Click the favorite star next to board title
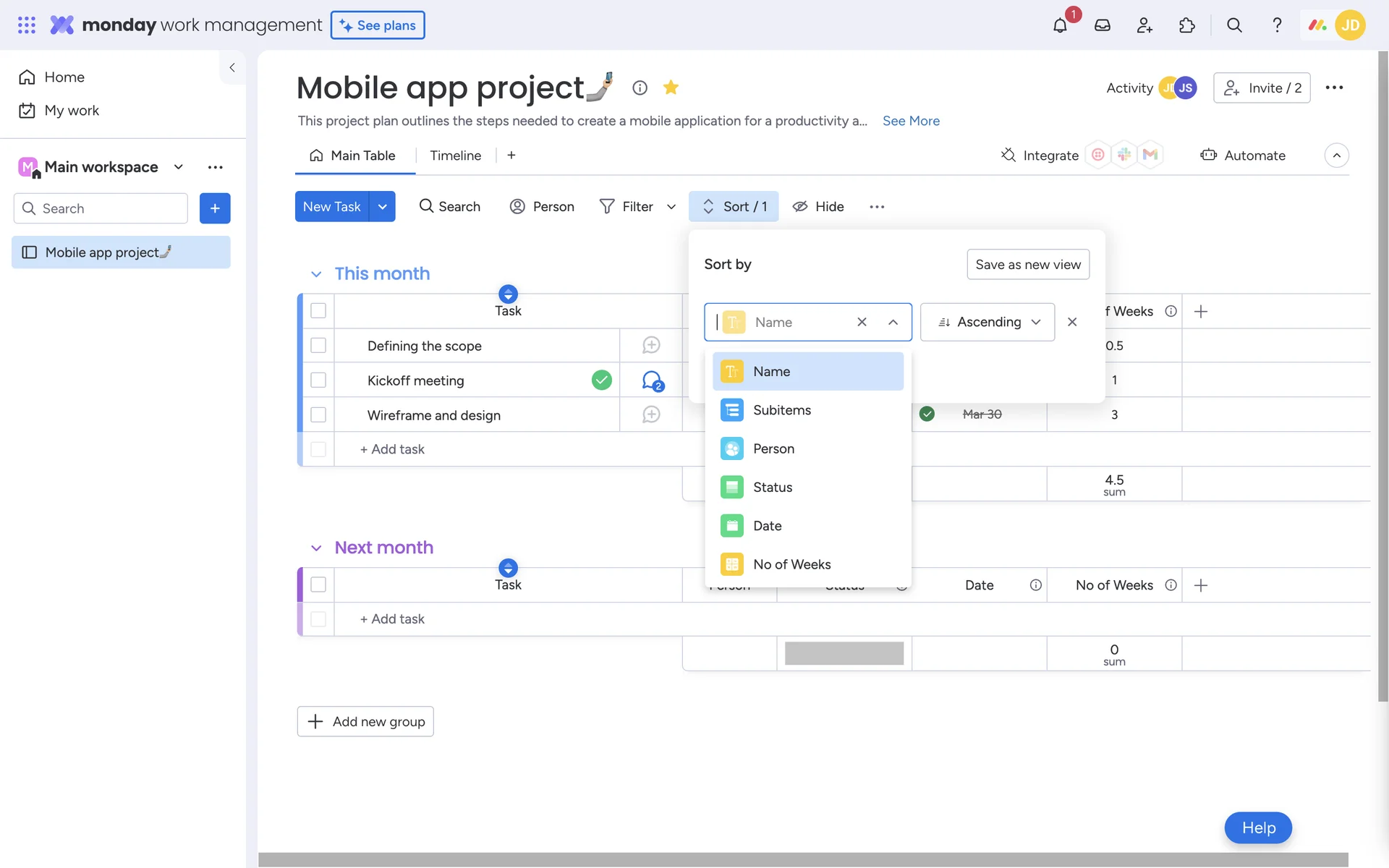The height and width of the screenshot is (868, 1389). coord(671,88)
